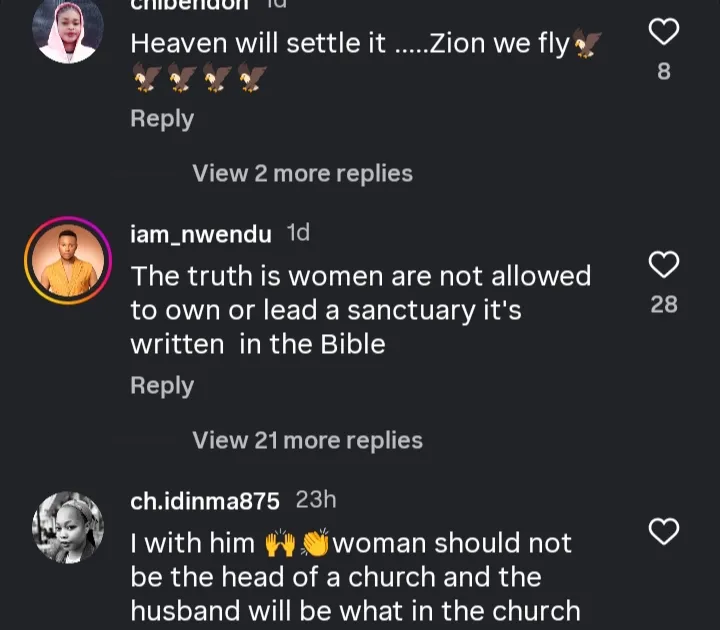720x630 pixels.
Task: View the 28 likes count
Action: tap(664, 304)
